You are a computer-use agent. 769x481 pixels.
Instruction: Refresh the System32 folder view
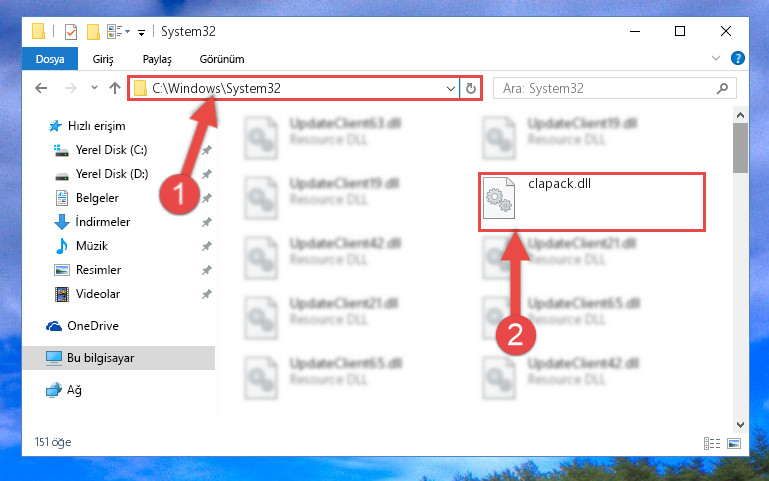[x=471, y=88]
